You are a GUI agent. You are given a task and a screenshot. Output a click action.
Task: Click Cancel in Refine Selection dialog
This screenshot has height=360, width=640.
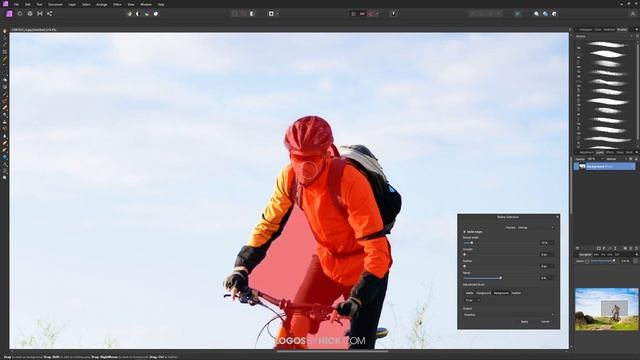pos(545,322)
